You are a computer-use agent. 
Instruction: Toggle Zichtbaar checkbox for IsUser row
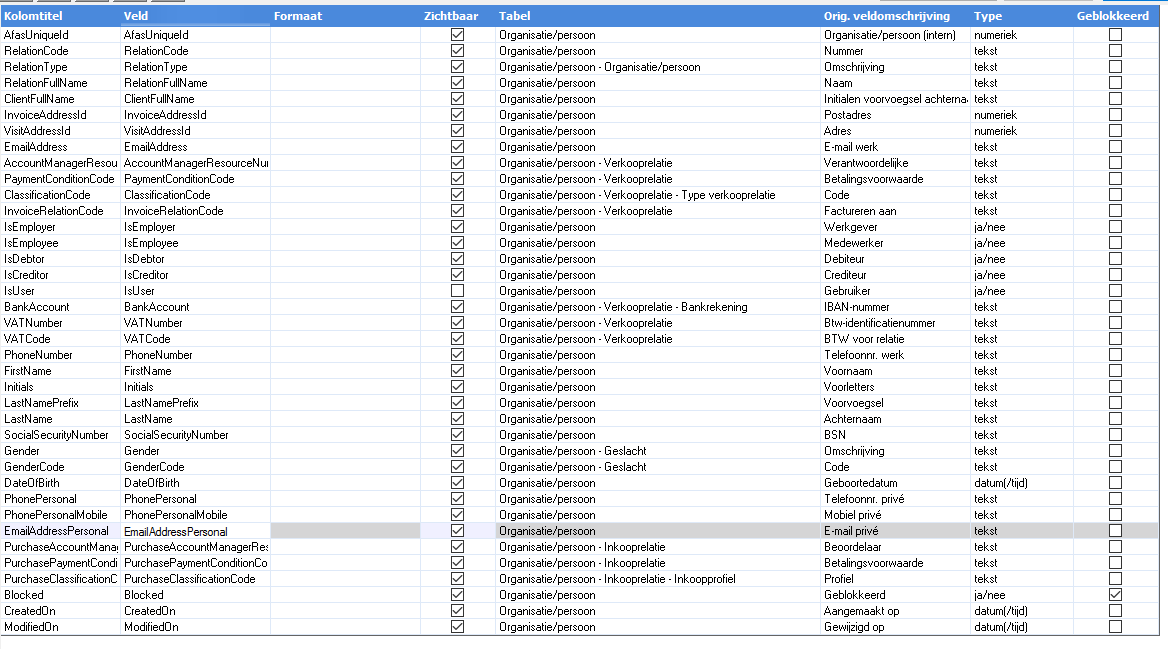(x=457, y=291)
